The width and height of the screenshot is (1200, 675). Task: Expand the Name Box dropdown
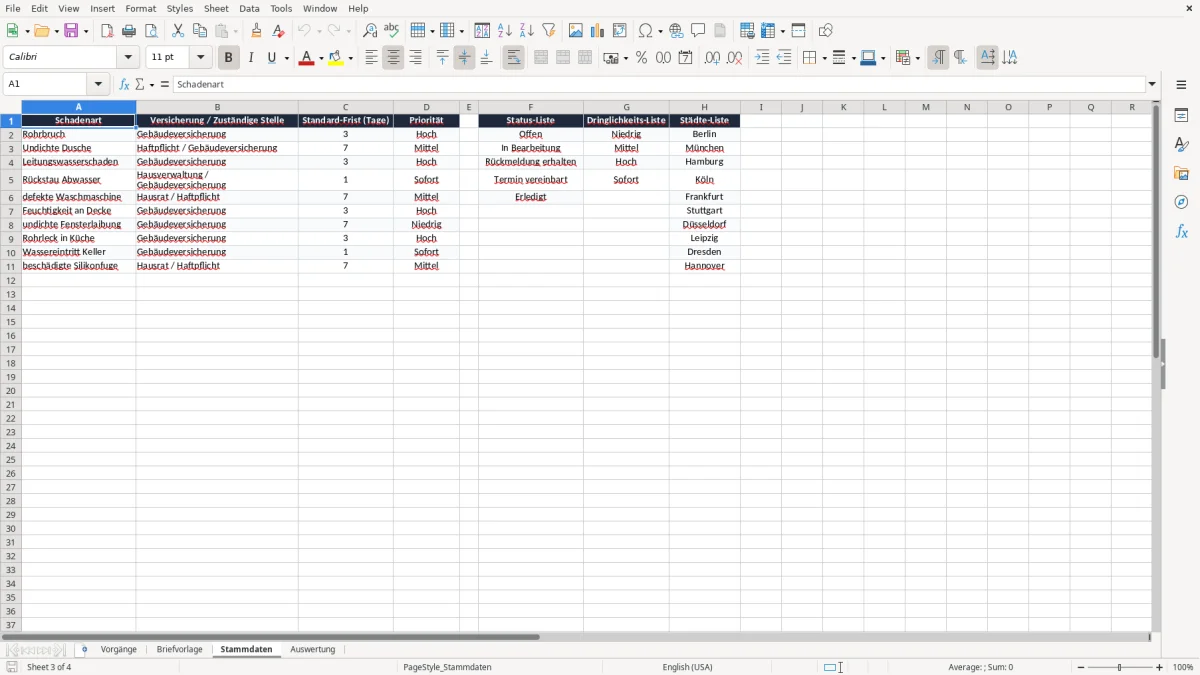click(x=98, y=85)
